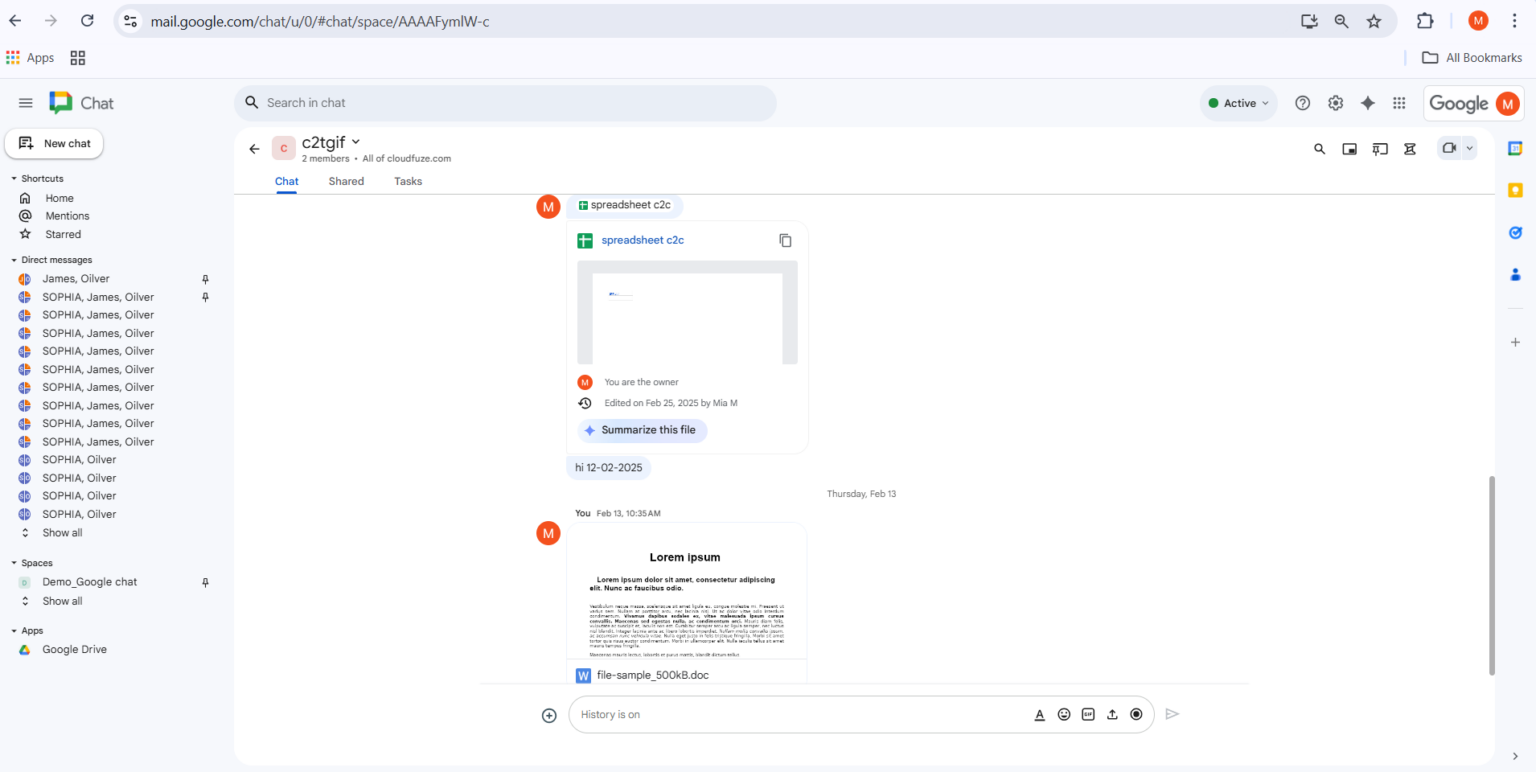Viewport: 1536px width, 772px height.
Task: Switch to the Shared tab
Action: [x=345, y=181]
